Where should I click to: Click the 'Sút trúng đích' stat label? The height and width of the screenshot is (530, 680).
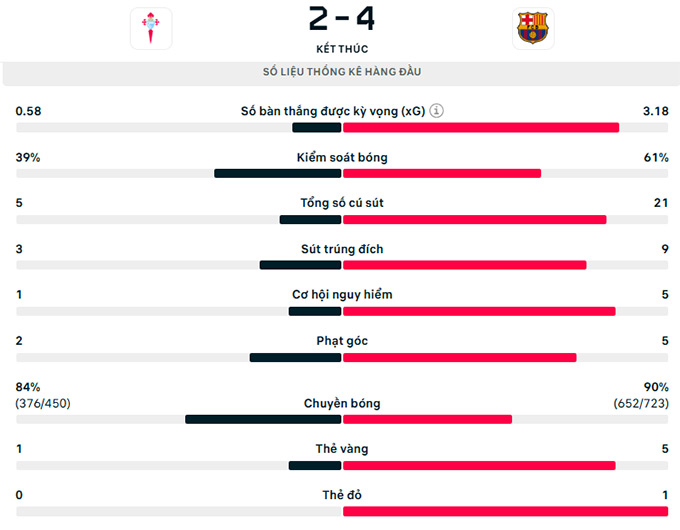tap(342, 249)
